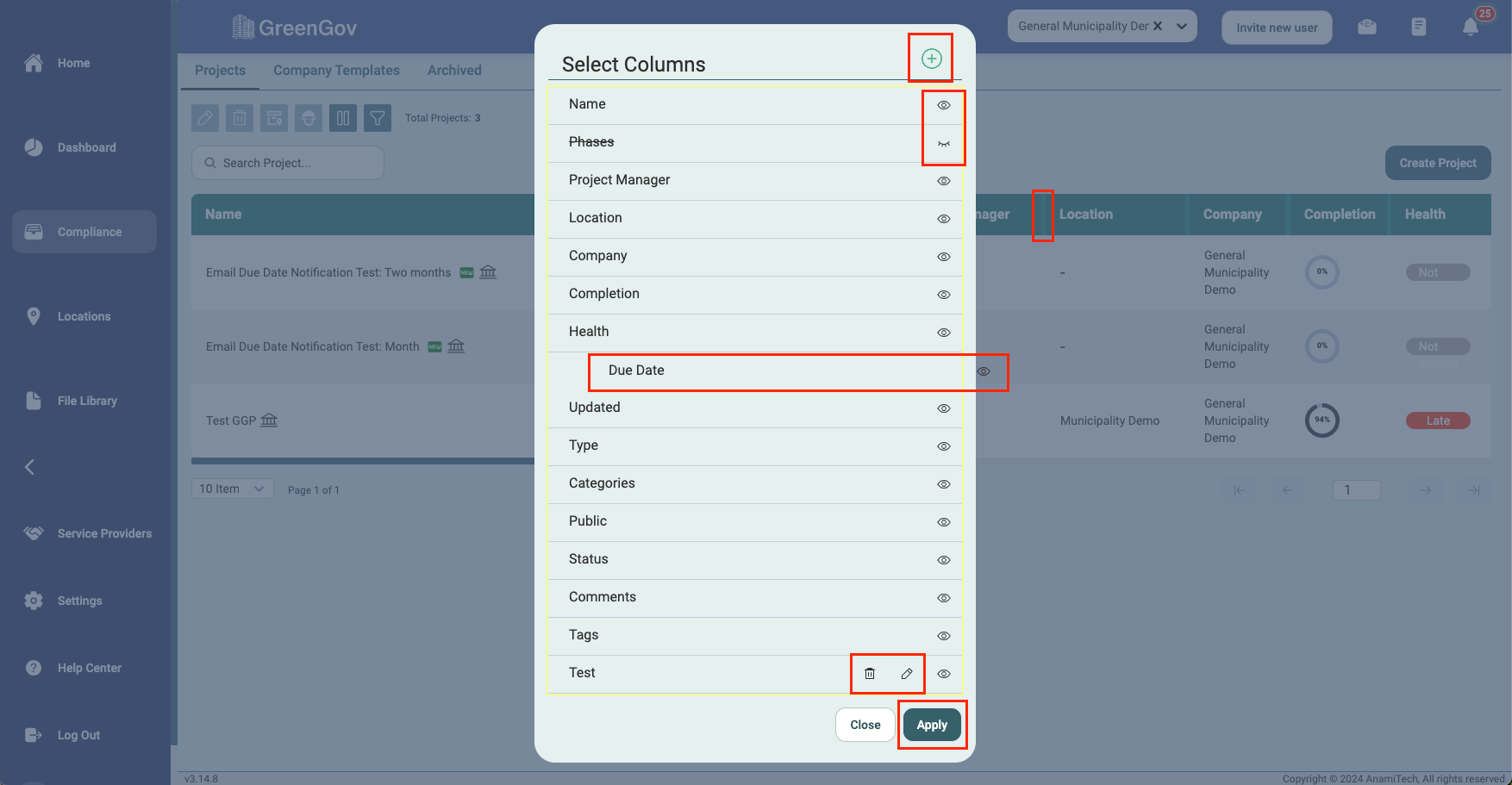Hide the Name column via eye icon
This screenshot has width=1512, height=785.
(944, 105)
